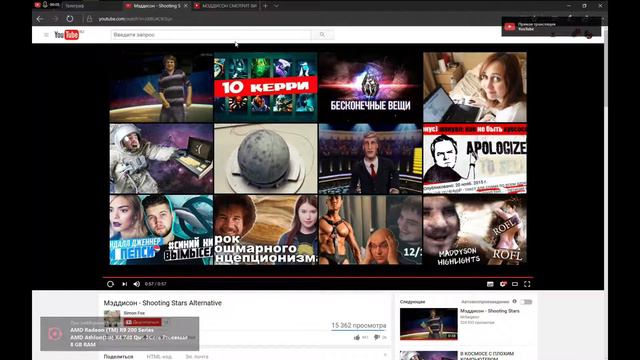640x360 pixels.
Task: Open gray moon sphere video thumbnail
Action: 265,158
